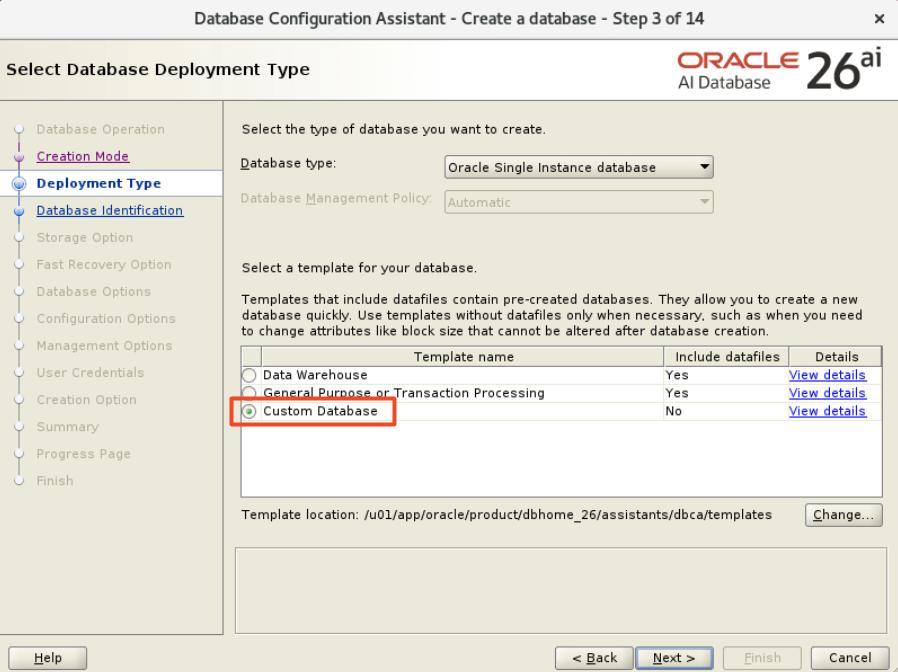
Task: View details for General Purpose template
Action: point(827,393)
